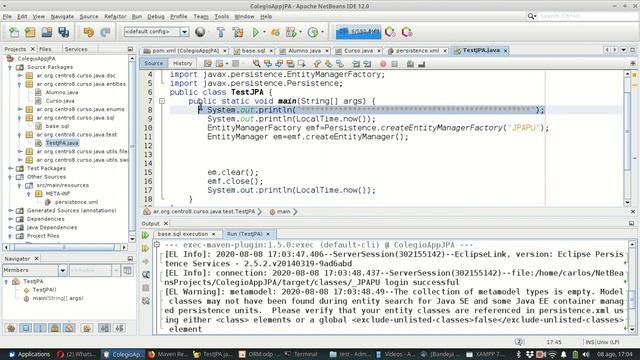Click the Profile Project toolbar icon
This screenshot has height=360, width=640.
313,32
